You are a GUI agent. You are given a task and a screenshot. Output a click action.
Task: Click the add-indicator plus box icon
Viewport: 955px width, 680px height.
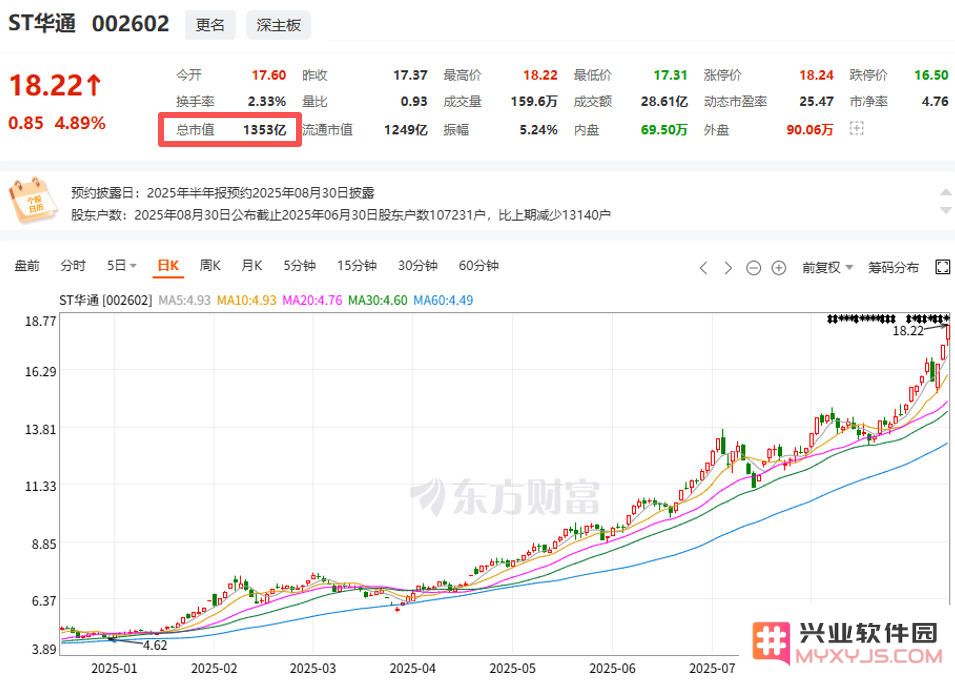(855, 128)
